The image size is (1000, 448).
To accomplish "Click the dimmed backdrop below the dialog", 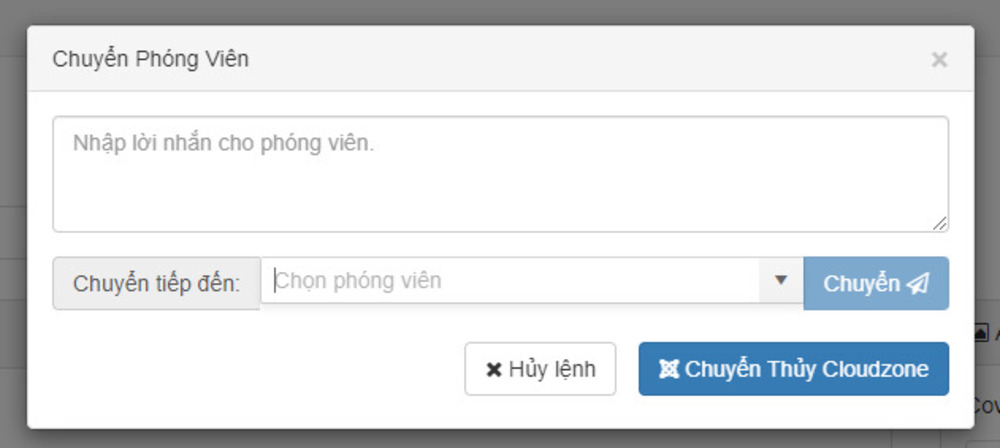I will 500,439.
